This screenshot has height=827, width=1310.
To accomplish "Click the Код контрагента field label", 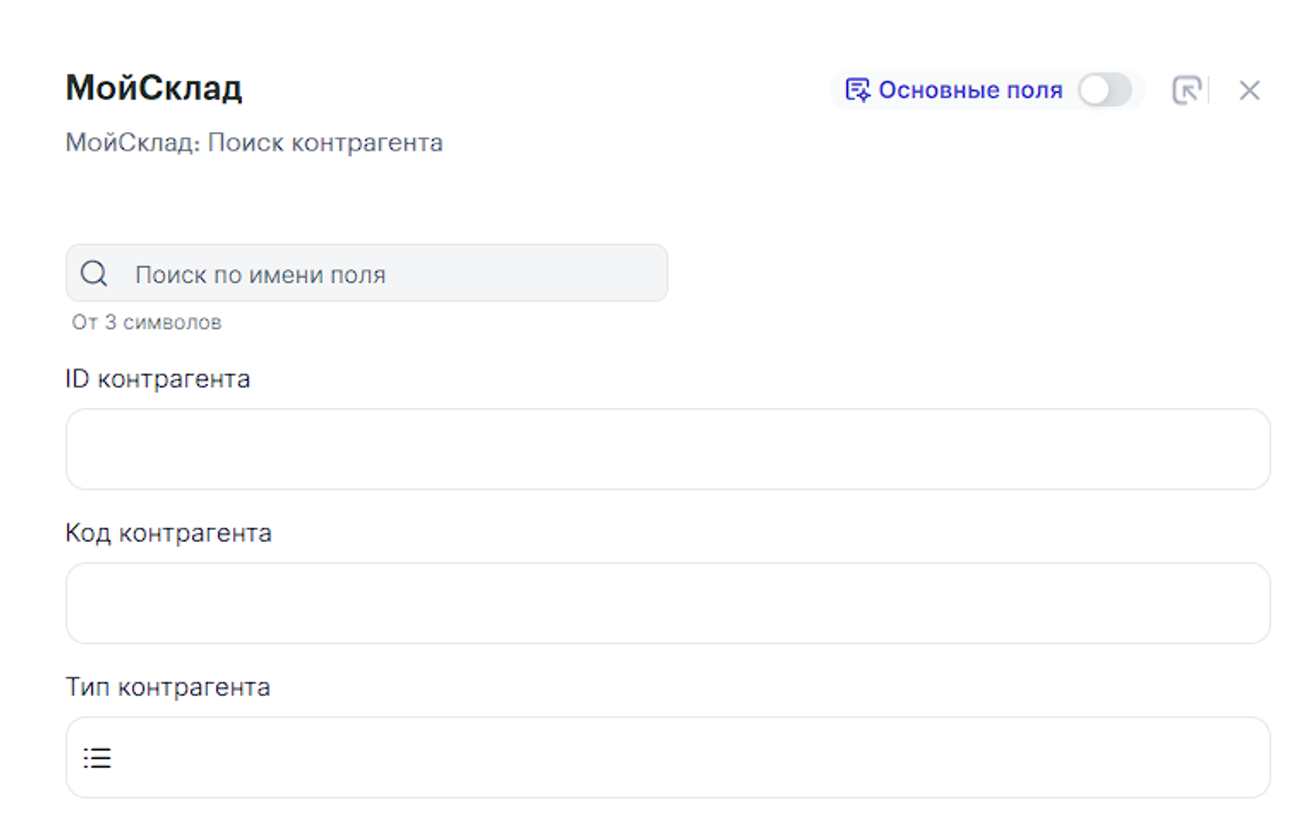I will [168, 533].
